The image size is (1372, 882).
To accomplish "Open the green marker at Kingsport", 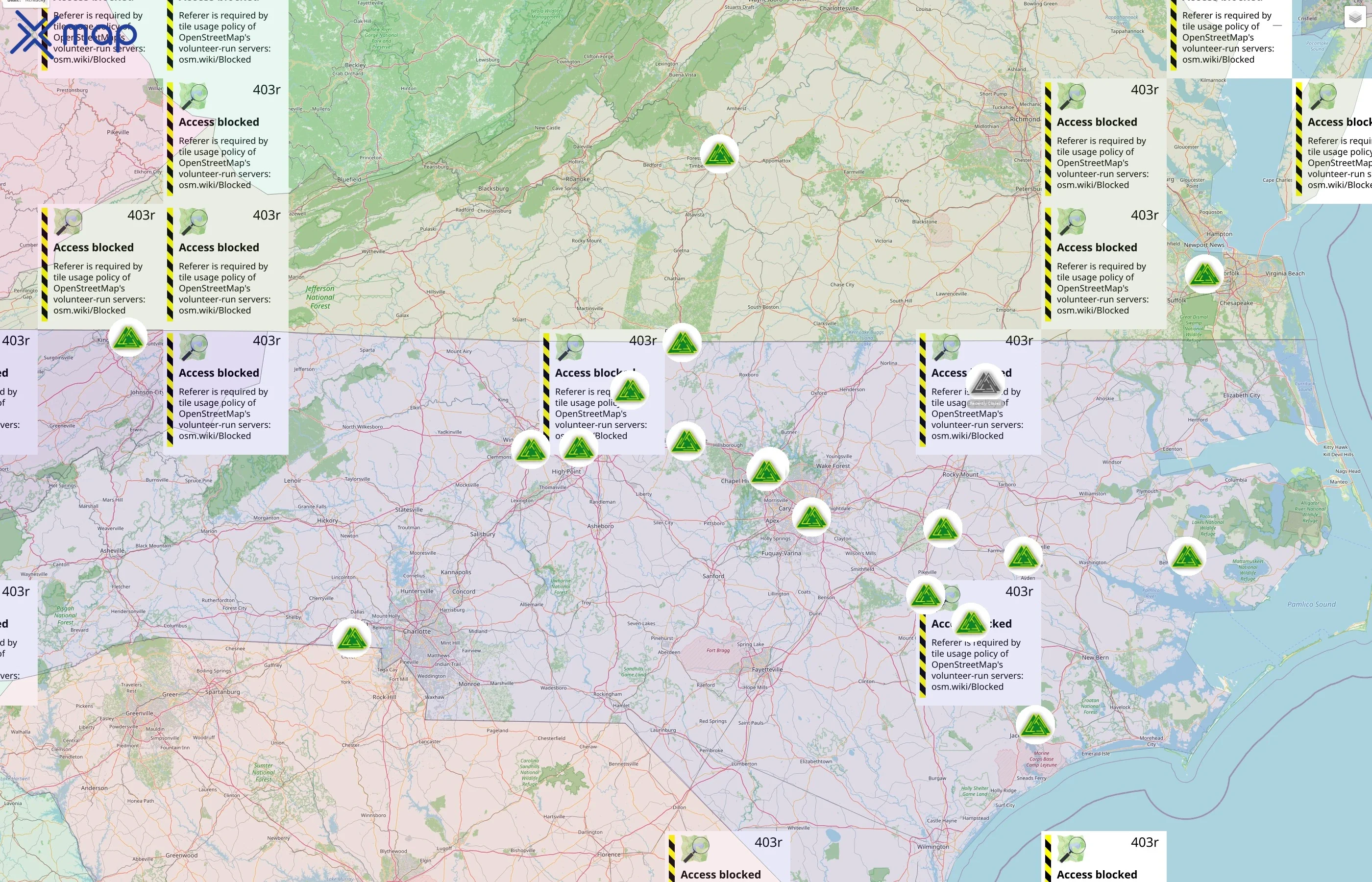I will tap(128, 337).
